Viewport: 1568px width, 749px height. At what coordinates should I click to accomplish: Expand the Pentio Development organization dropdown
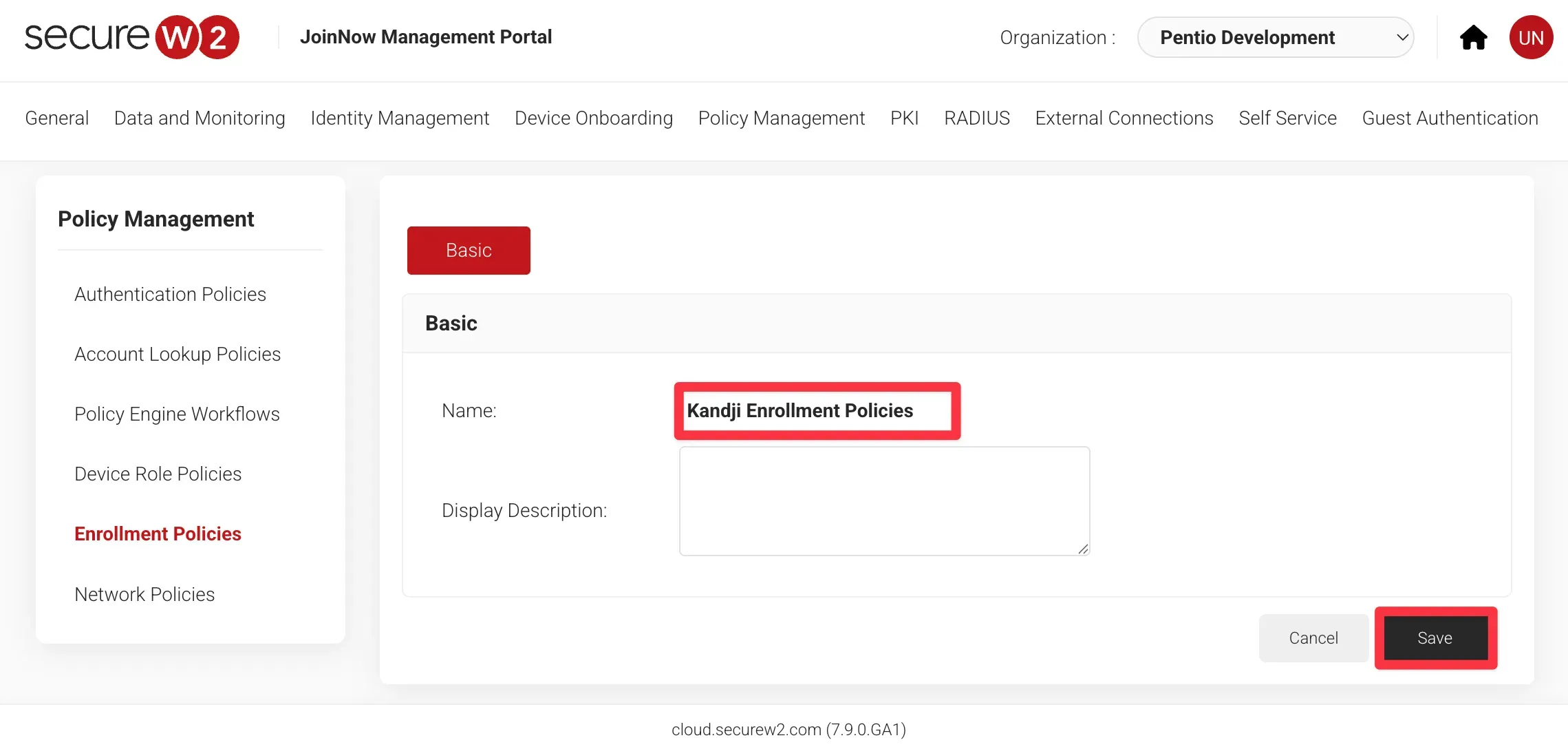point(1275,37)
